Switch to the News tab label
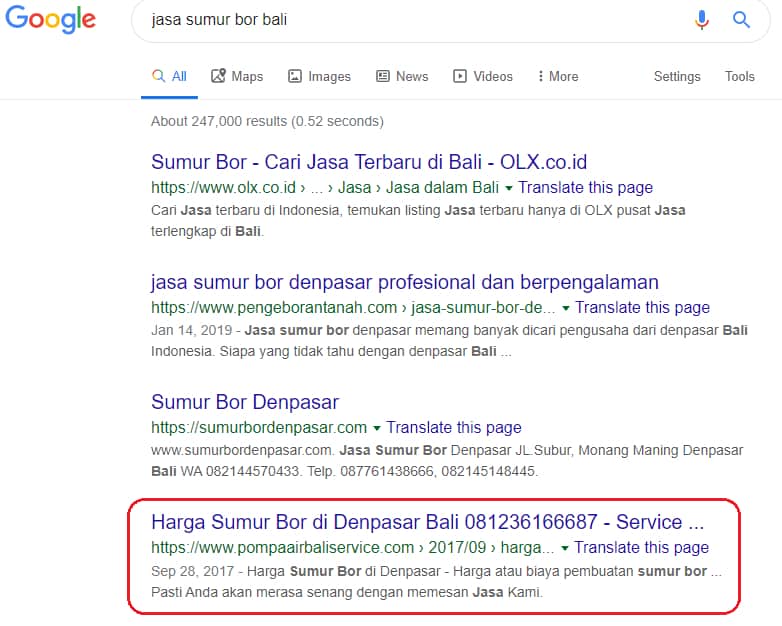The width and height of the screenshot is (782, 626). 412,76
